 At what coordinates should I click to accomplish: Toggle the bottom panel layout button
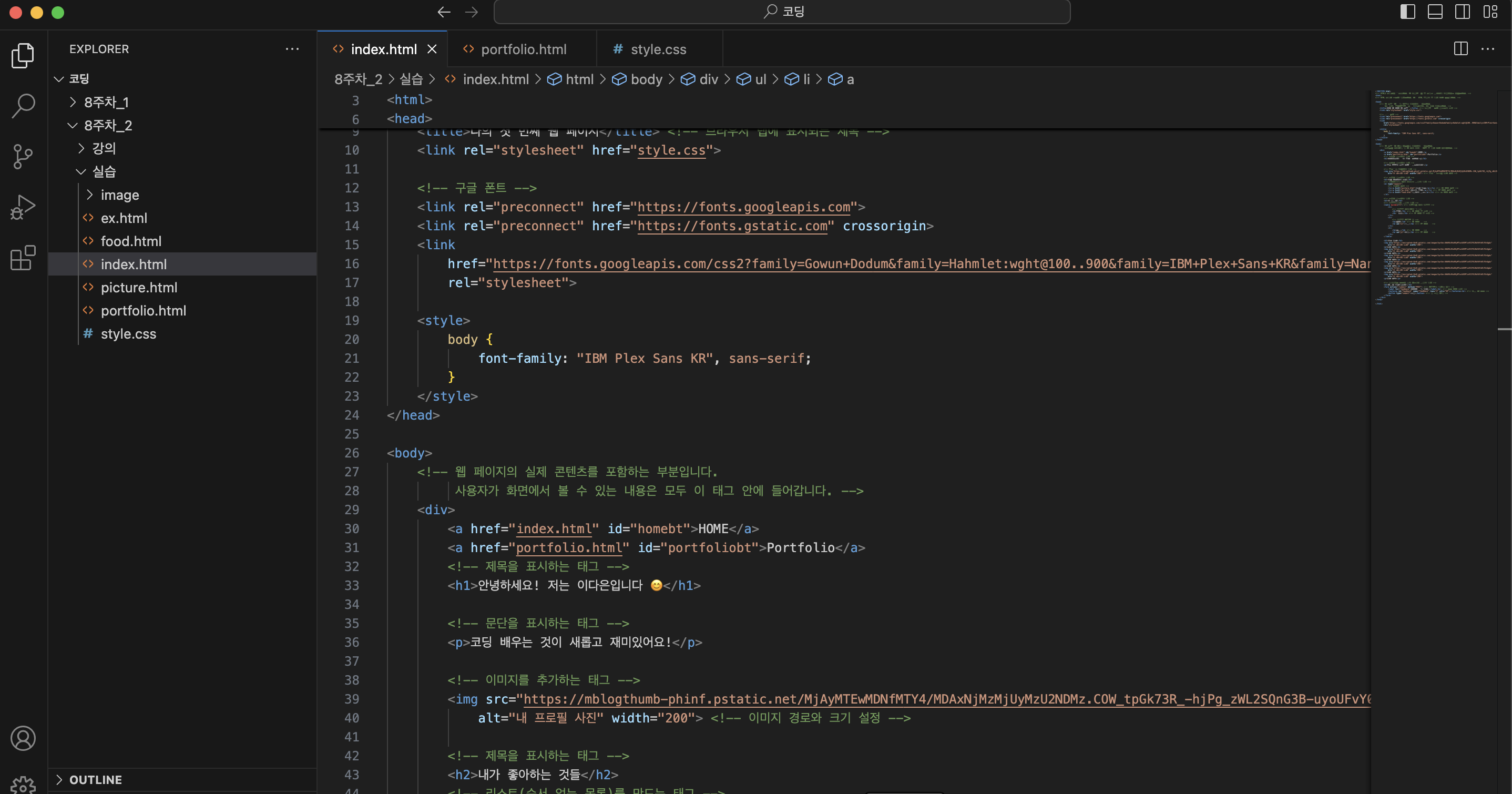click(1435, 12)
